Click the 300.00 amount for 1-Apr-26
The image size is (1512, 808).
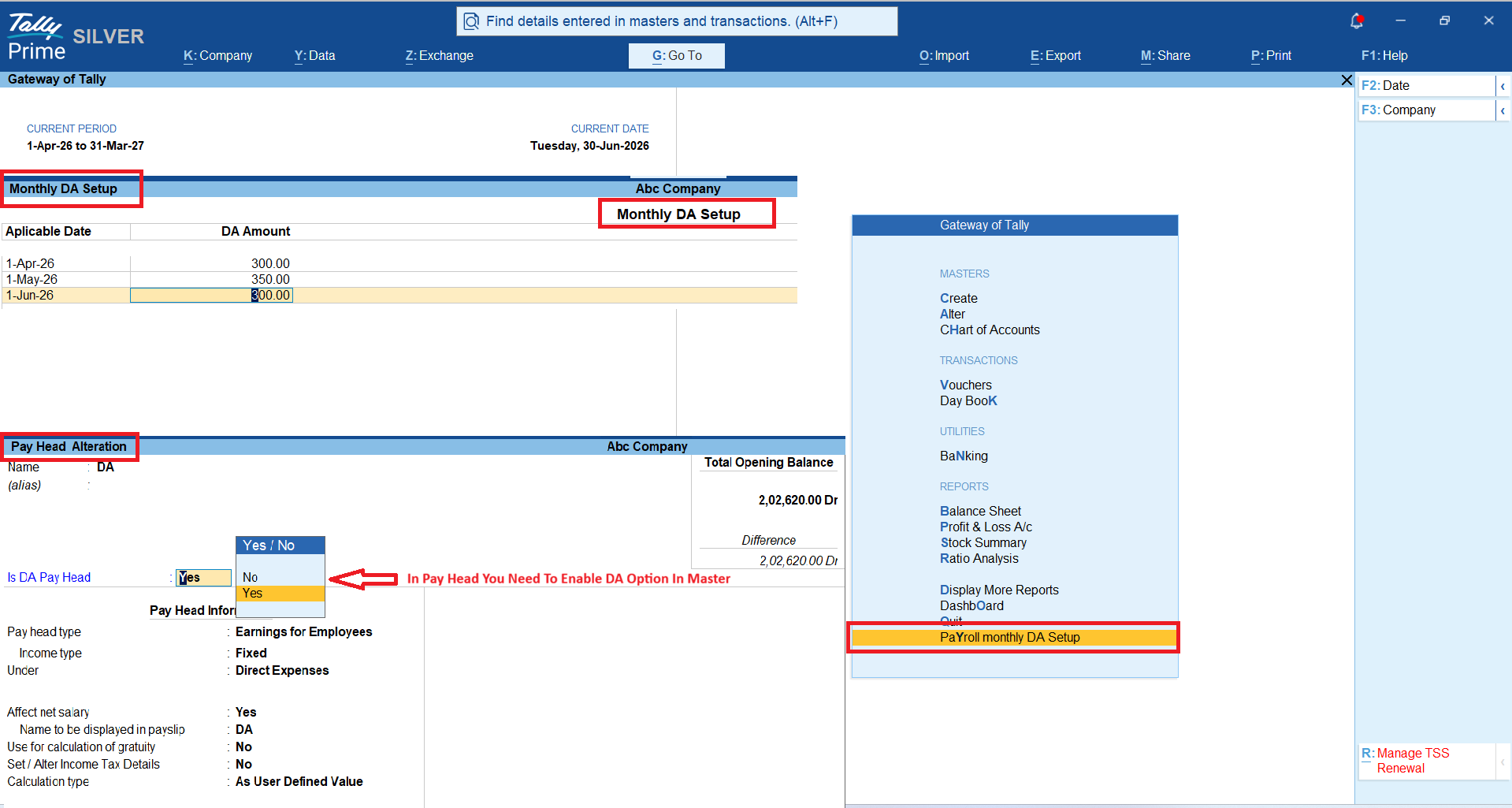(x=270, y=264)
